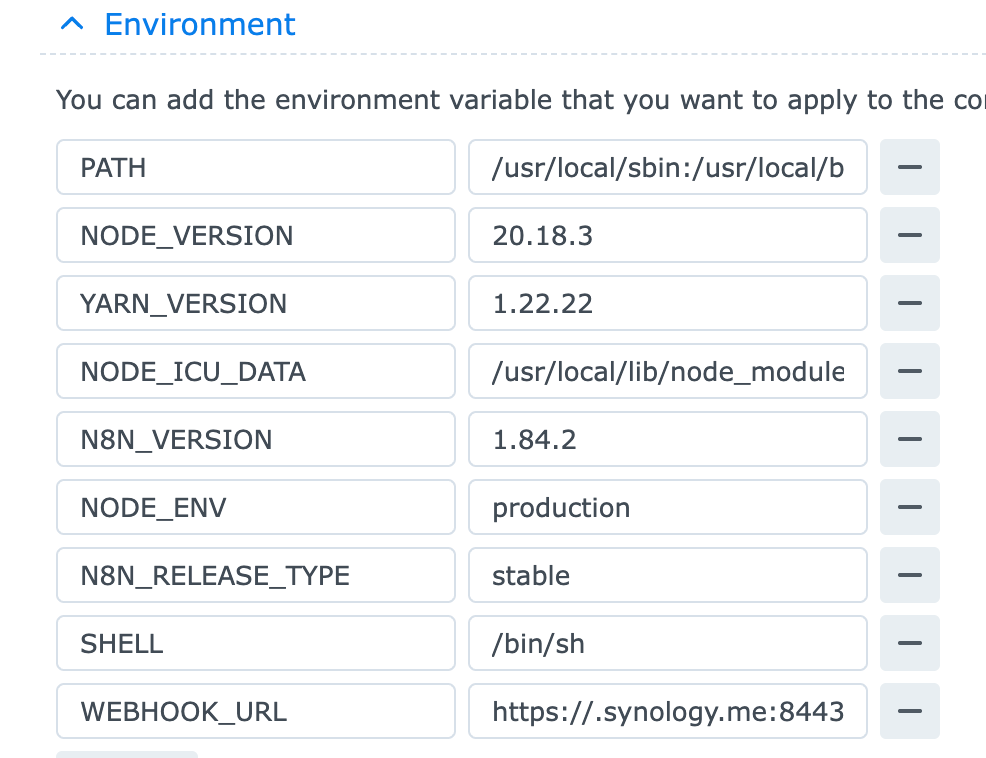
Task: Edit the N8N_VERSION value 1.84.2
Action: pos(667,439)
